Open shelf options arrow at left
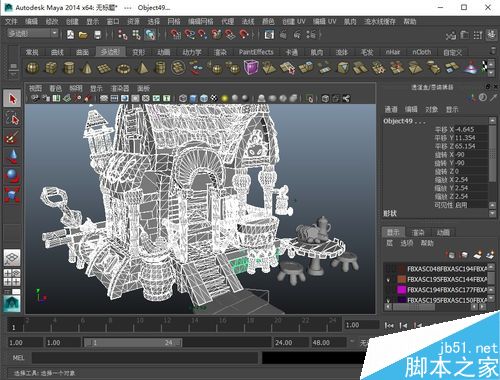The height and width of the screenshot is (380, 500). [14, 75]
